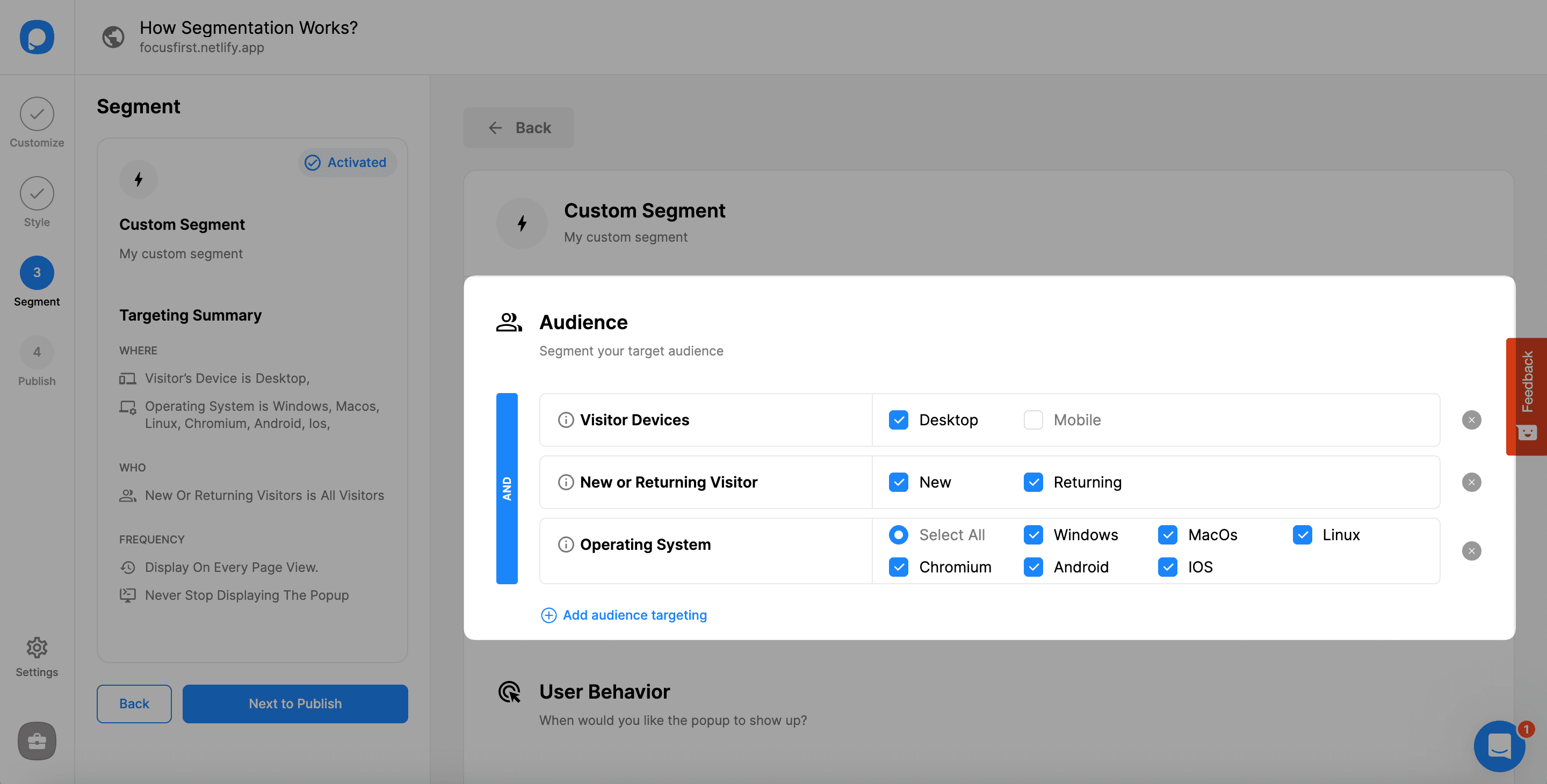Screen dimensions: 1547x784
Task: Click the Visitor Devices info icon
Action: (565, 419)
